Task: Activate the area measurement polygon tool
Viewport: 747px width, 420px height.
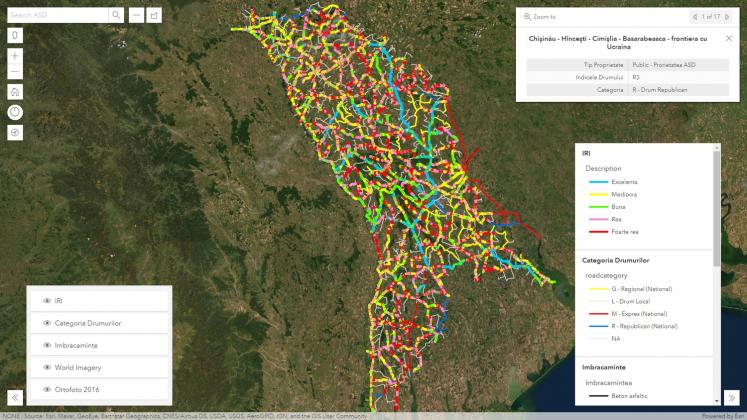Action: pyautogui.click(x=154, y=15)
